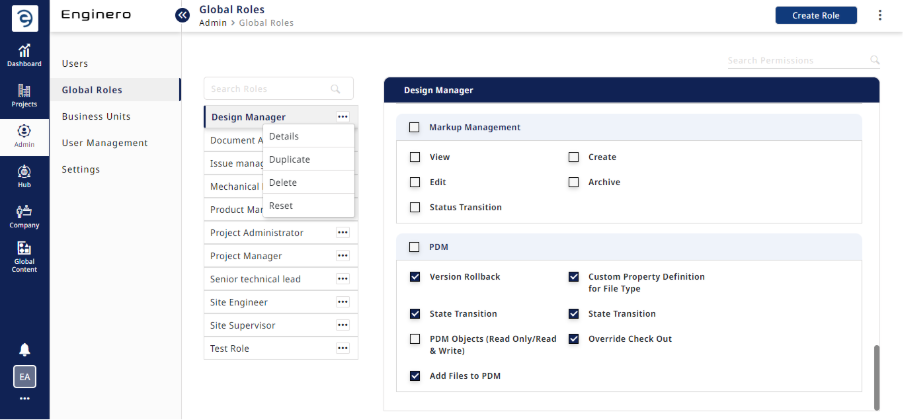Open the options menu for Project Administrator
The width and height of the screenshot is (903, 420).
click(x=342, y=232)
